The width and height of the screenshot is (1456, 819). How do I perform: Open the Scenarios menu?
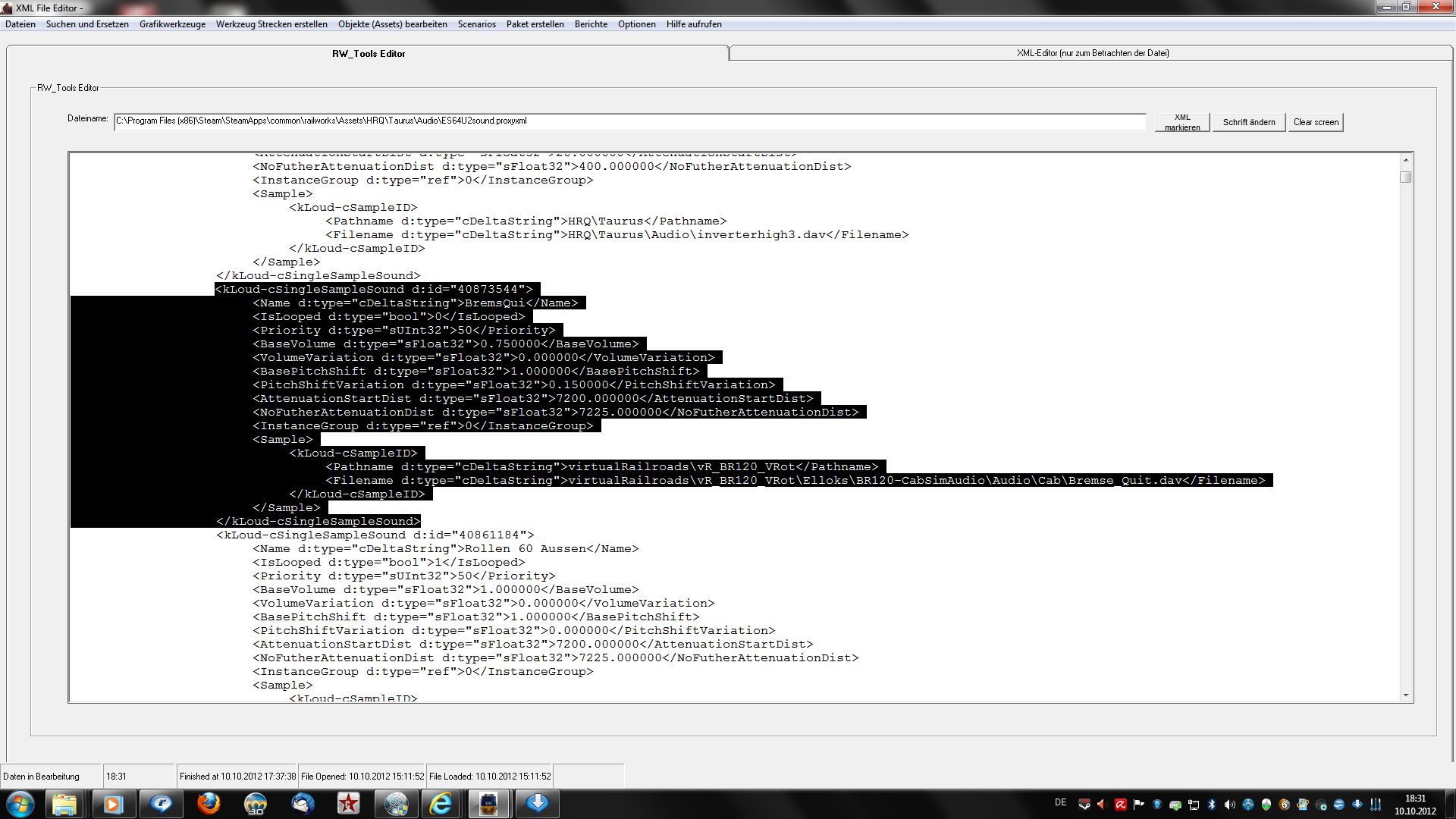coord(476,24)
